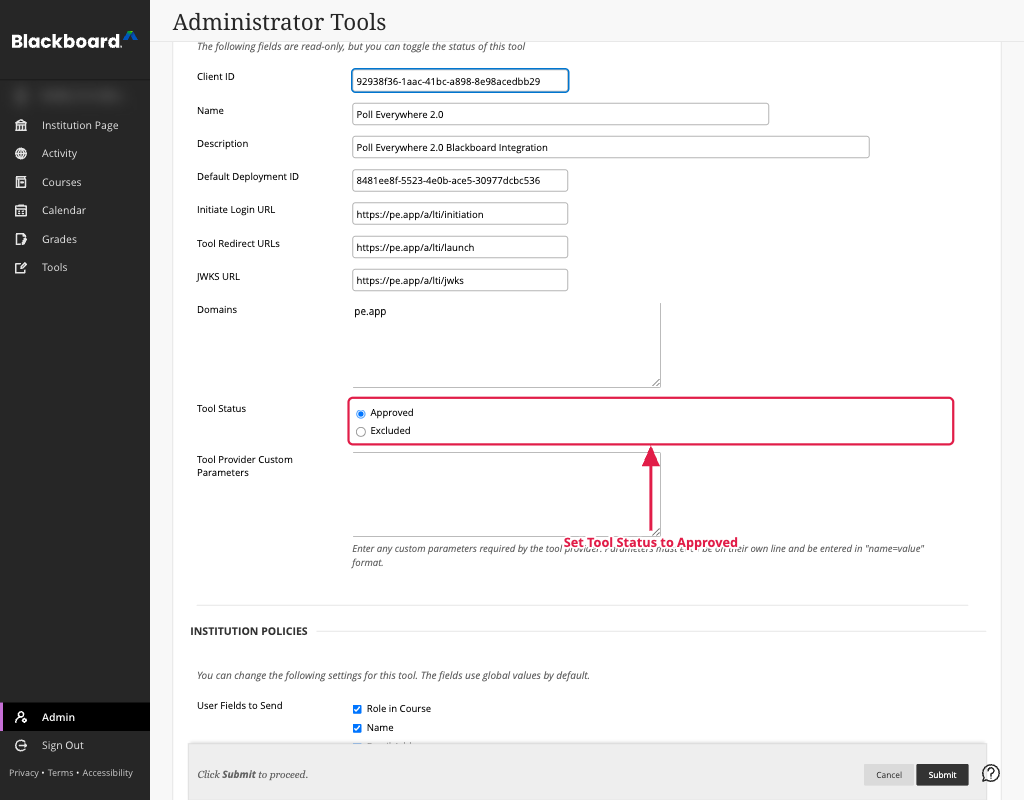This screenshot has height=800, width=1024.
Task: Click the Grades sheet icon
Action: point(21,239)
